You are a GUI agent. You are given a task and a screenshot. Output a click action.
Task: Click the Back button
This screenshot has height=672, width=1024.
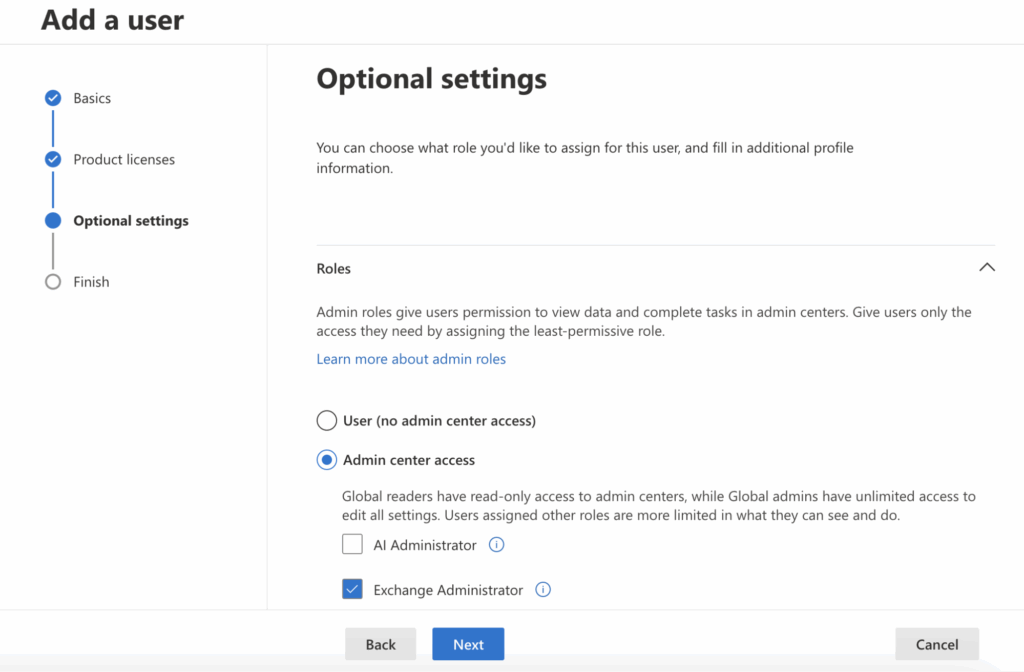click(x=380, y=644)
